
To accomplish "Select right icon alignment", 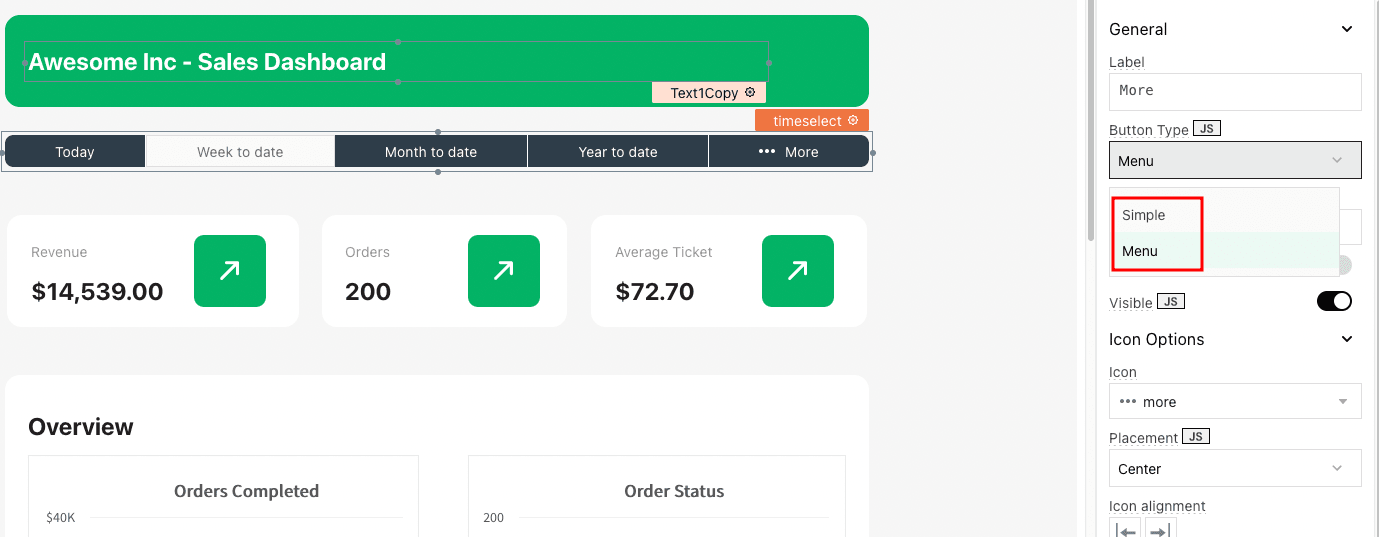I will tap(1160, 530).
